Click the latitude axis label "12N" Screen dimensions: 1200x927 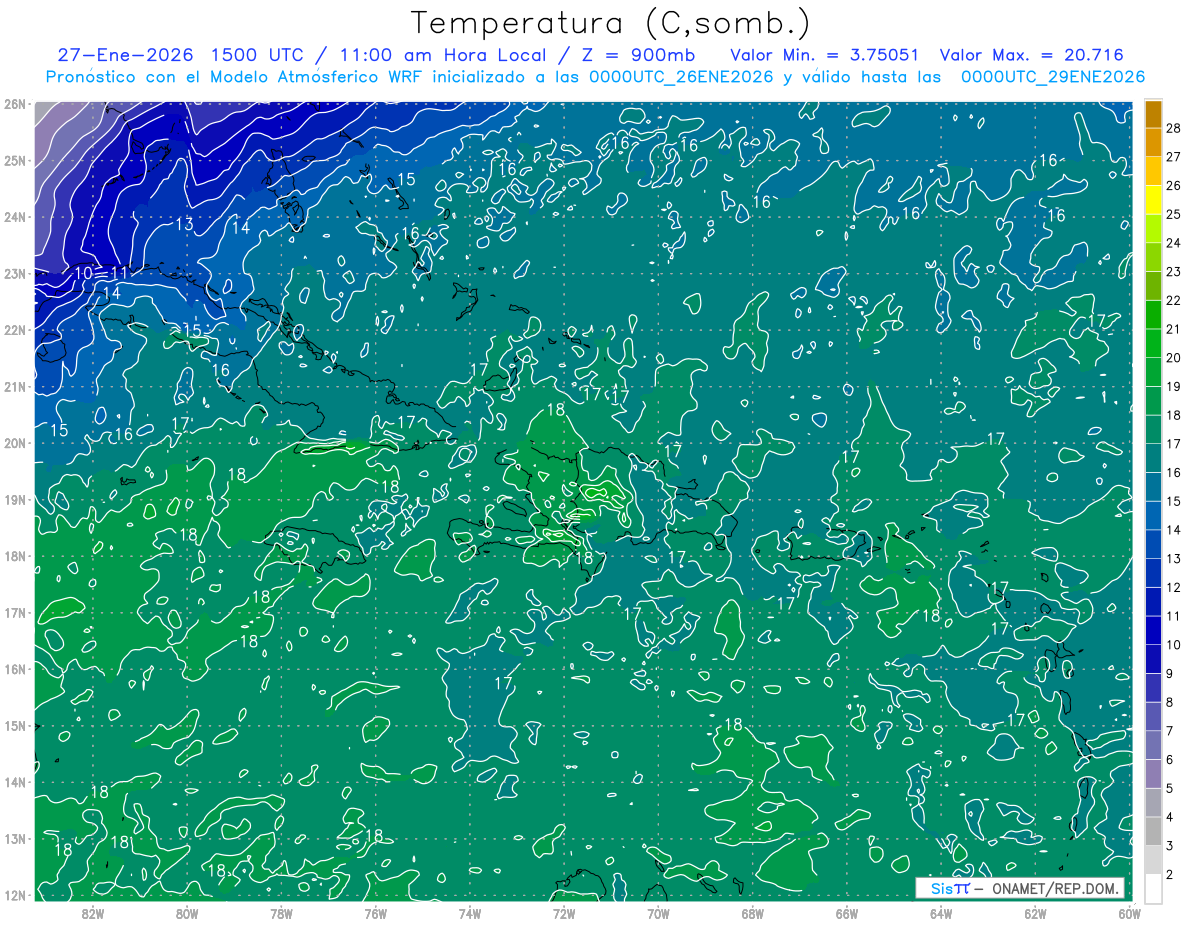14,895
